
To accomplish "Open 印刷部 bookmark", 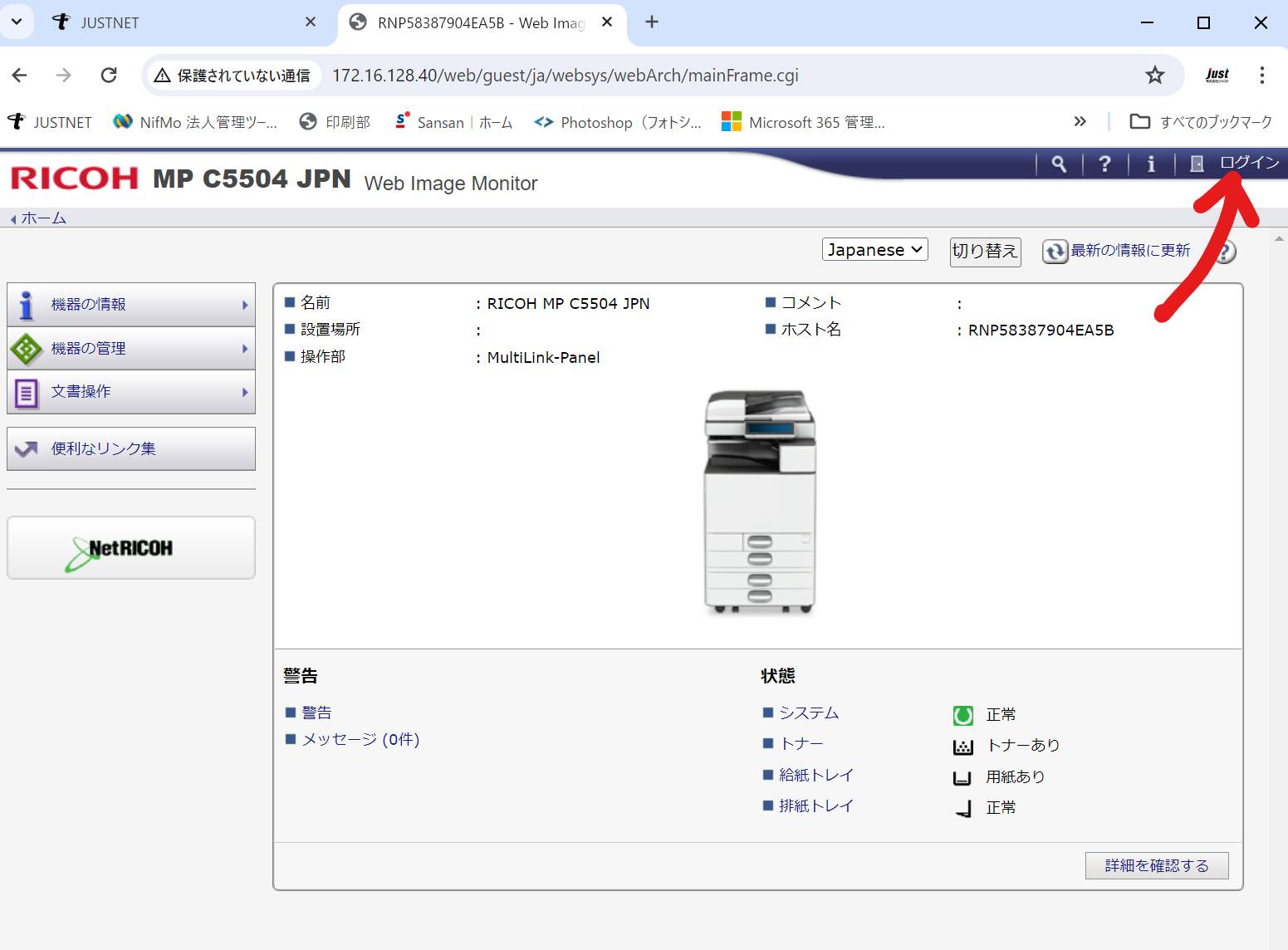I will (335, 122).
